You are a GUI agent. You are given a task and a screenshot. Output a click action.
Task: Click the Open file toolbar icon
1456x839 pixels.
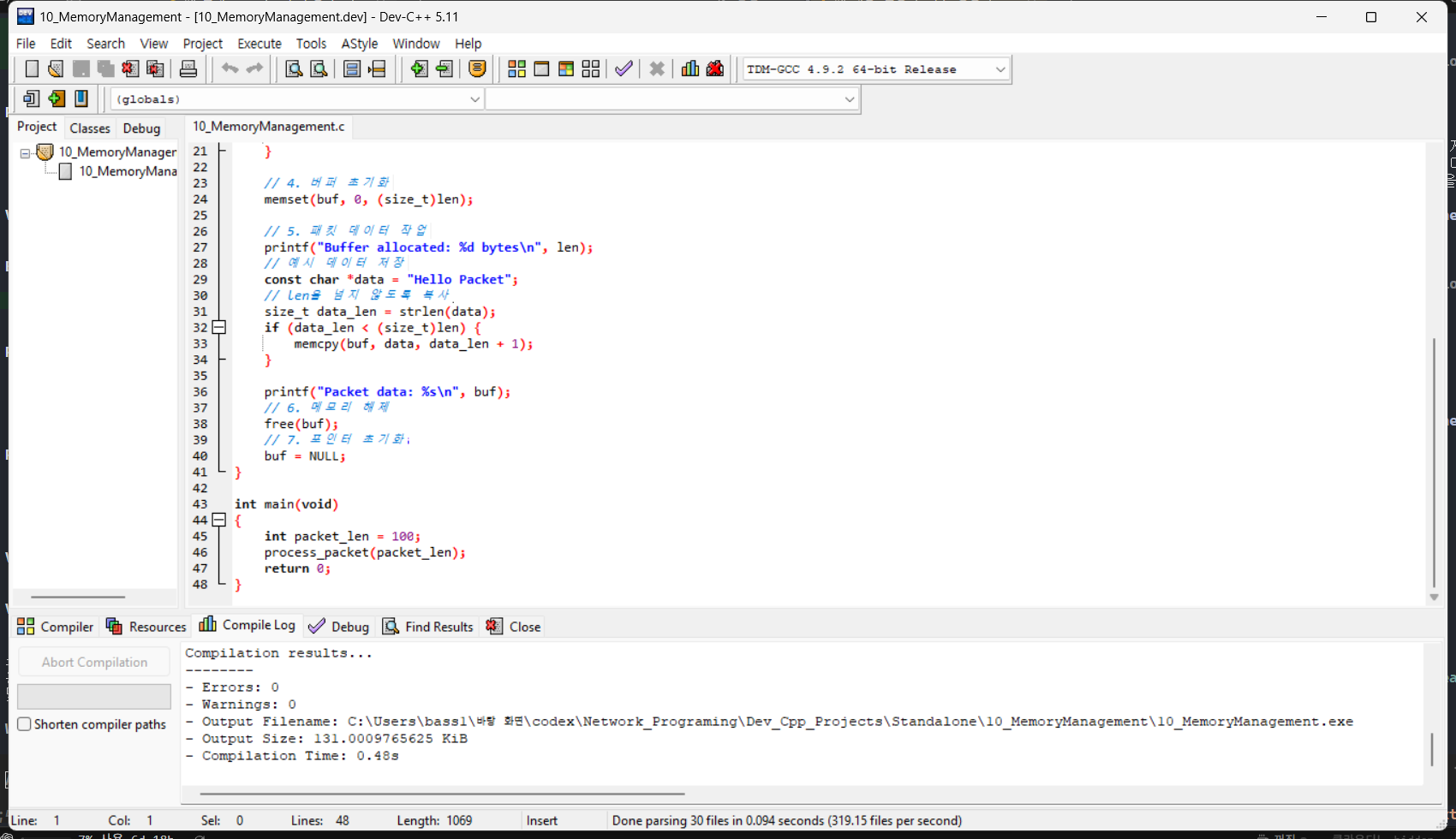pos(56,69)
